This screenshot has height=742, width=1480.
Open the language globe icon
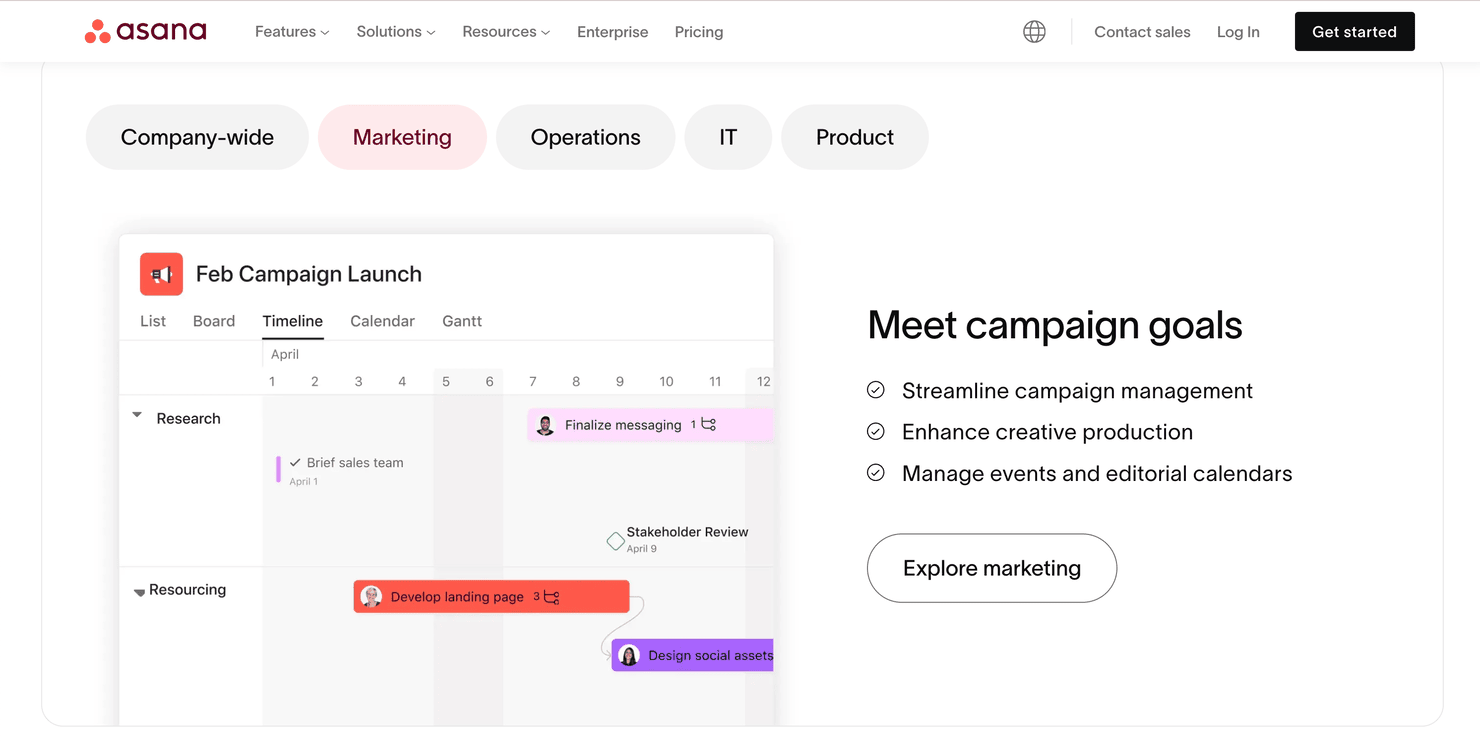click(1034, 32)
